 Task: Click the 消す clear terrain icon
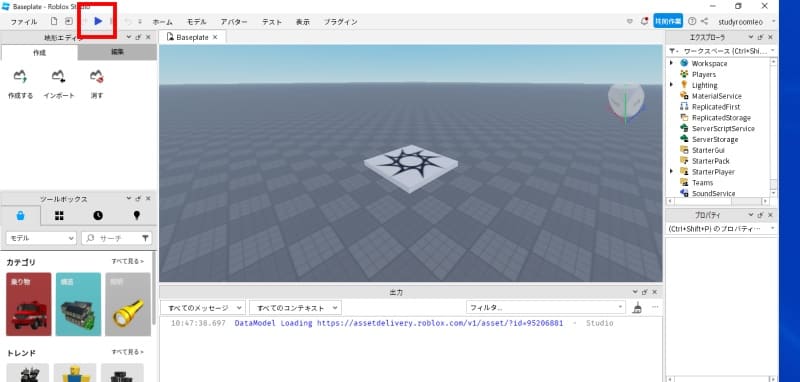point(97,84)
